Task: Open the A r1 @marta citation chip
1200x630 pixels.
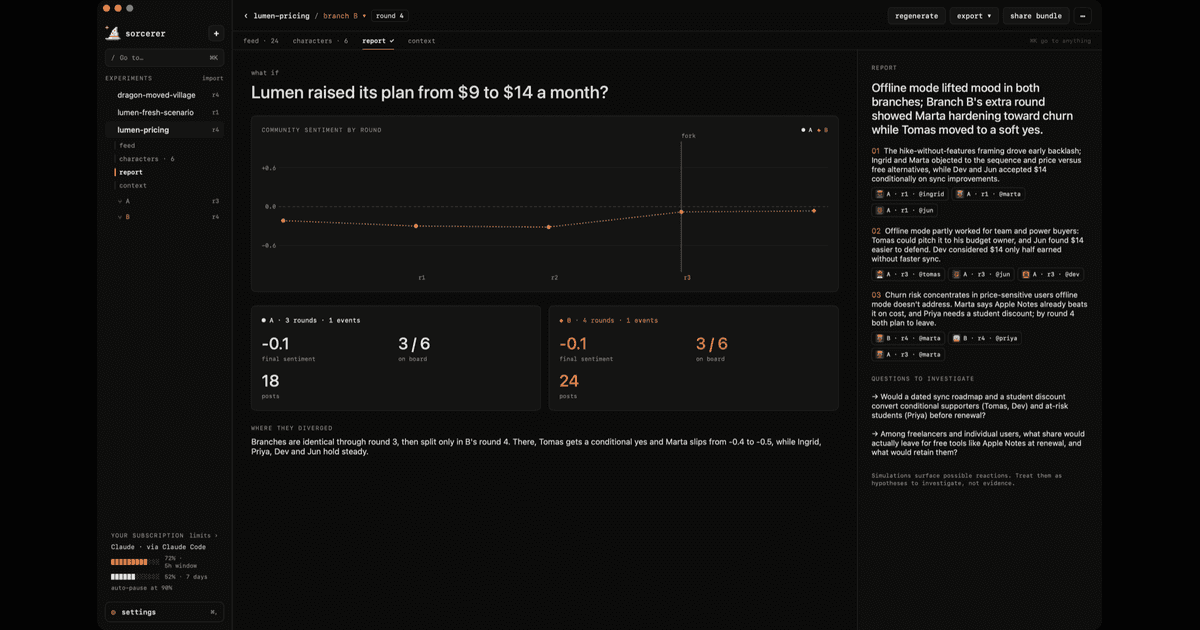Action: pyautogui.click(x=988, y=194)
